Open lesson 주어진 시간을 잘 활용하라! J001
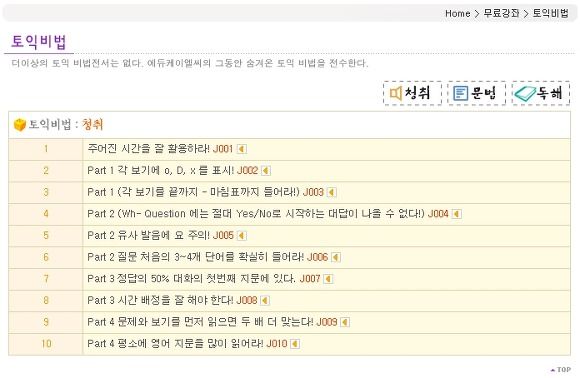The width and height of the screenshot is (580, 378). tap(160, 149)
